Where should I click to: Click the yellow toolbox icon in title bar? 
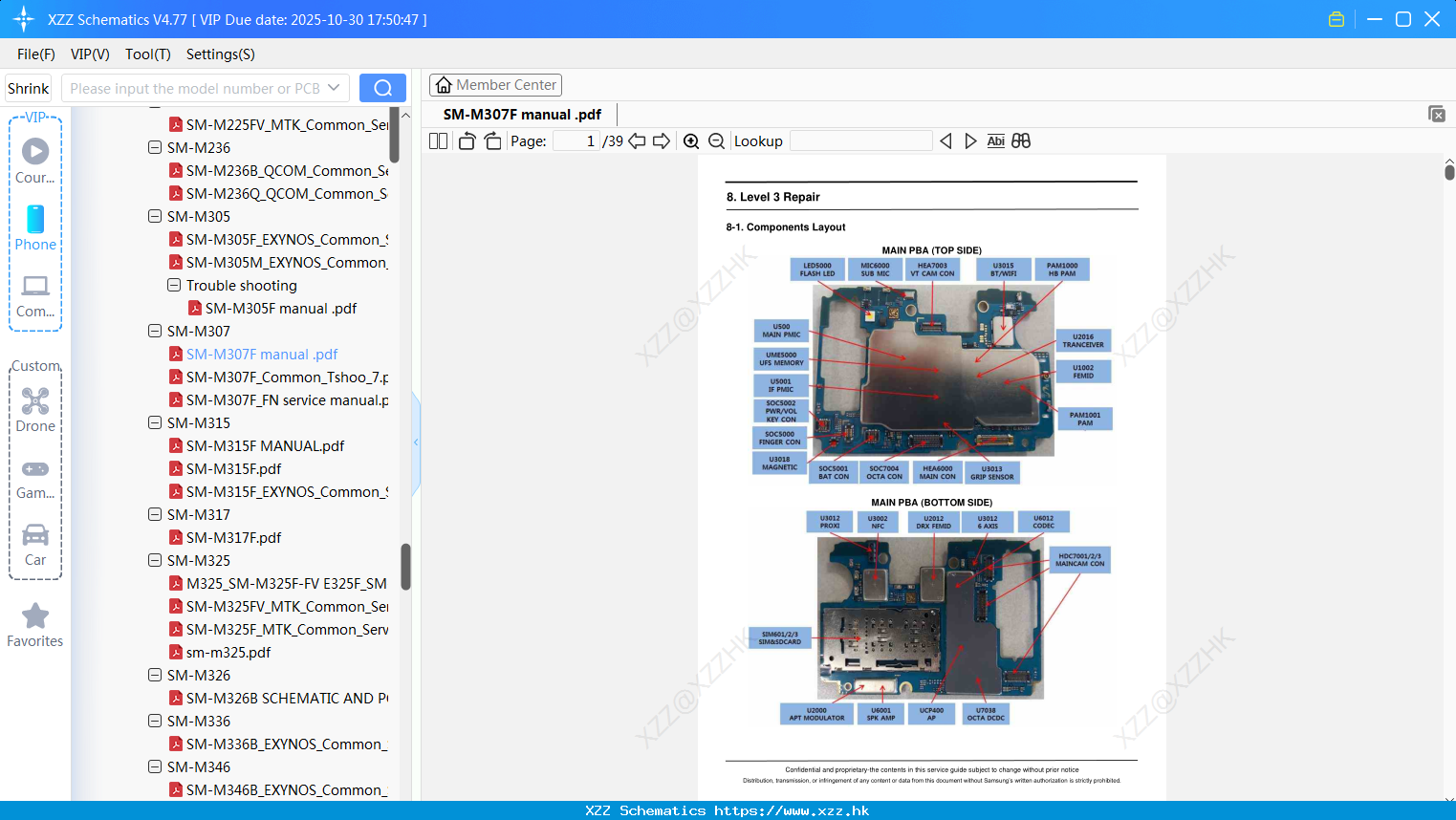coord(1336,19)
